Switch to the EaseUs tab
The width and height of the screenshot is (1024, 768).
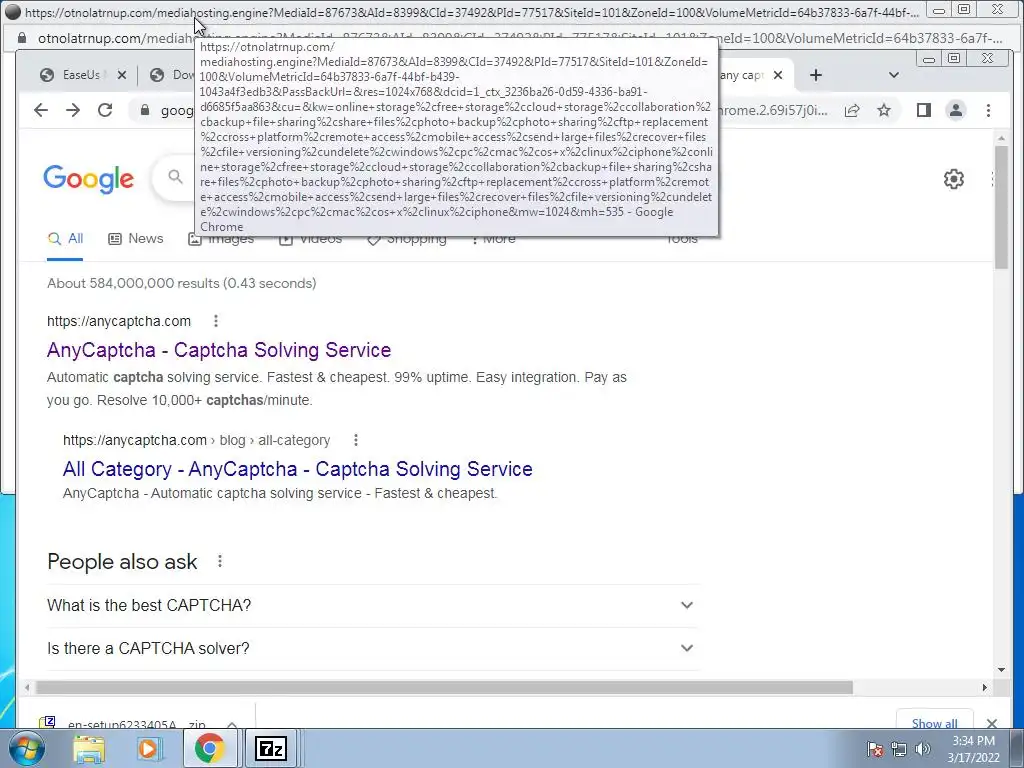(81, 75)
